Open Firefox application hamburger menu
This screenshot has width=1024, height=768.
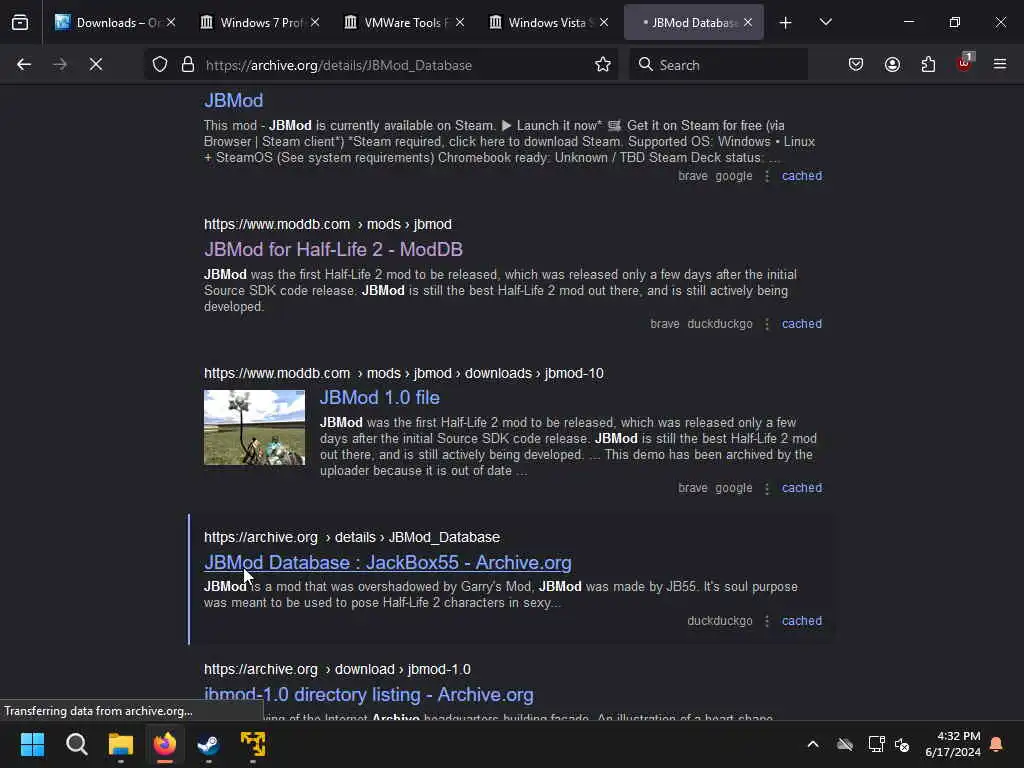tap(1000, 64)
